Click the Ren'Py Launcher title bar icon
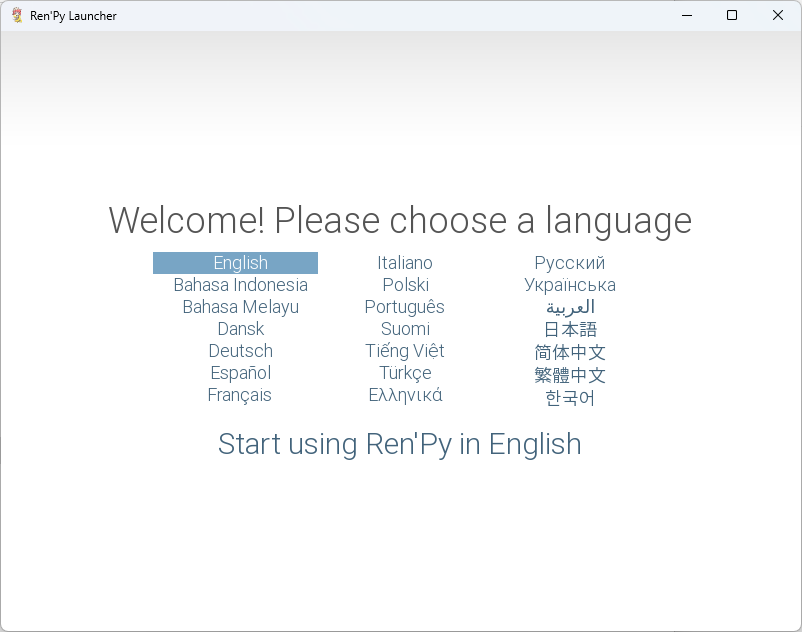 [17, 15]
